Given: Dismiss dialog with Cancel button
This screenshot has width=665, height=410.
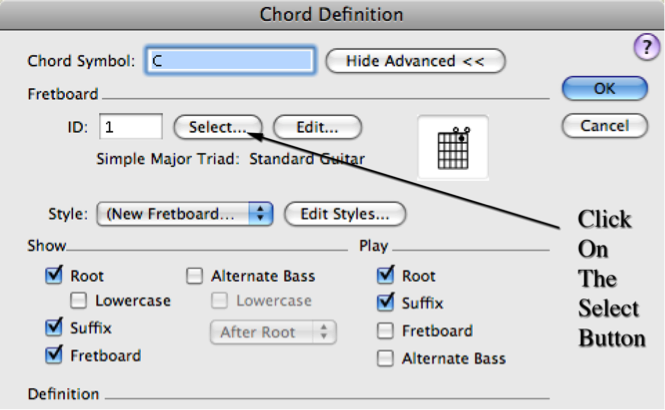Looking at the screenshot, I should click(x=605, y=126).
